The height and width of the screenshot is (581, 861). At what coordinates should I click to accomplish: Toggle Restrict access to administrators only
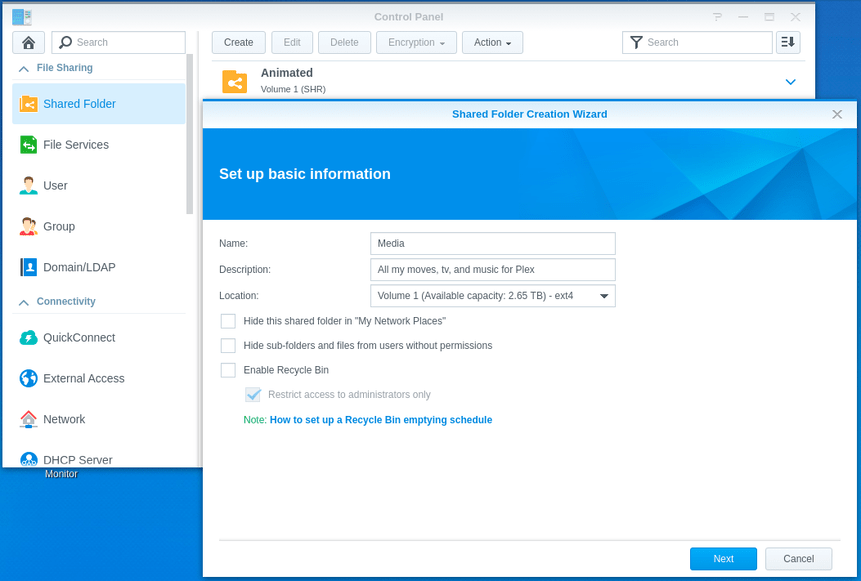253,394
